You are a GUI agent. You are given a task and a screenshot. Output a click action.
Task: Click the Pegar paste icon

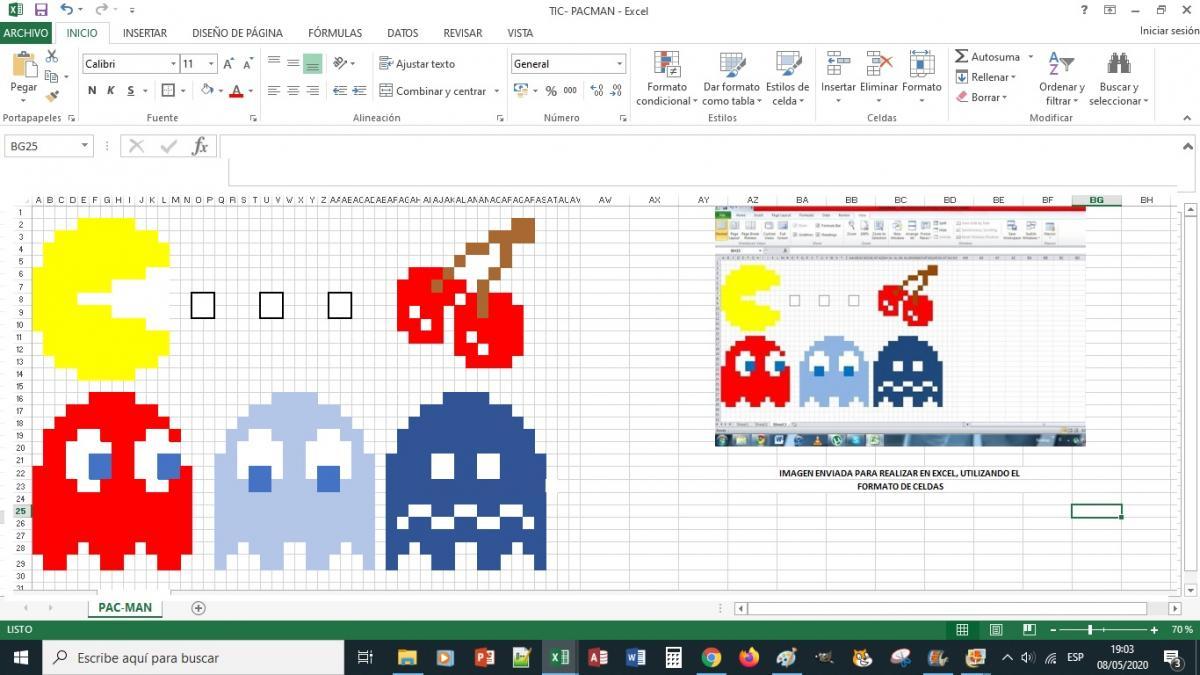click(x=23, y=67)
